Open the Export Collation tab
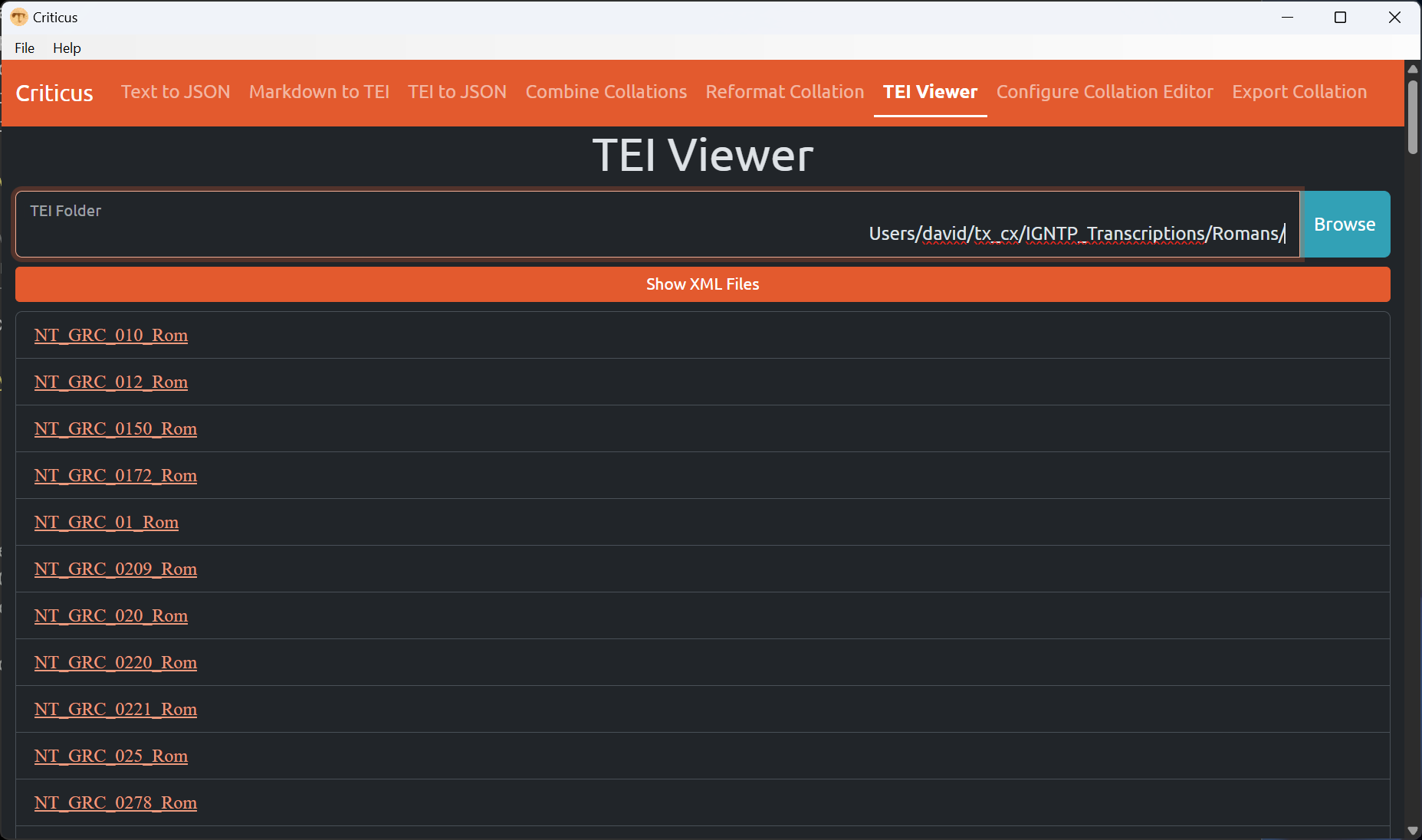 click(1299, 92)
